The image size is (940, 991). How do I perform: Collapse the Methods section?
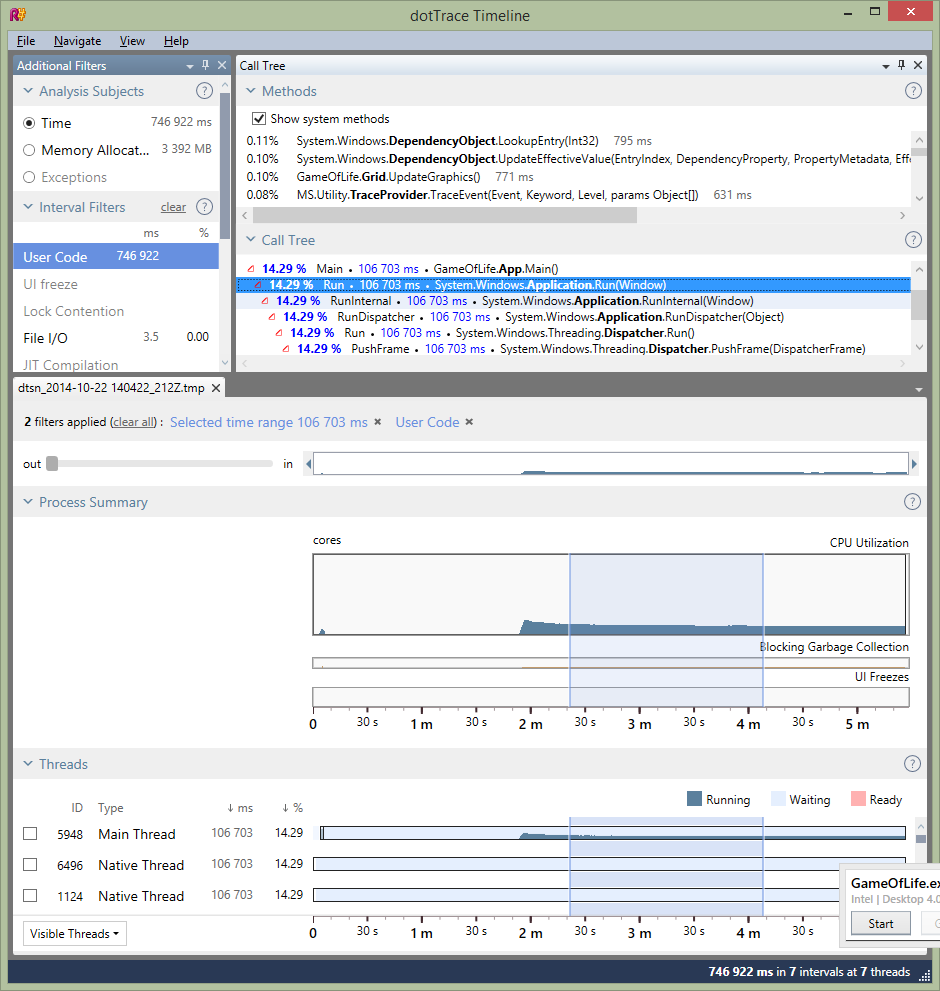(251, 91)
